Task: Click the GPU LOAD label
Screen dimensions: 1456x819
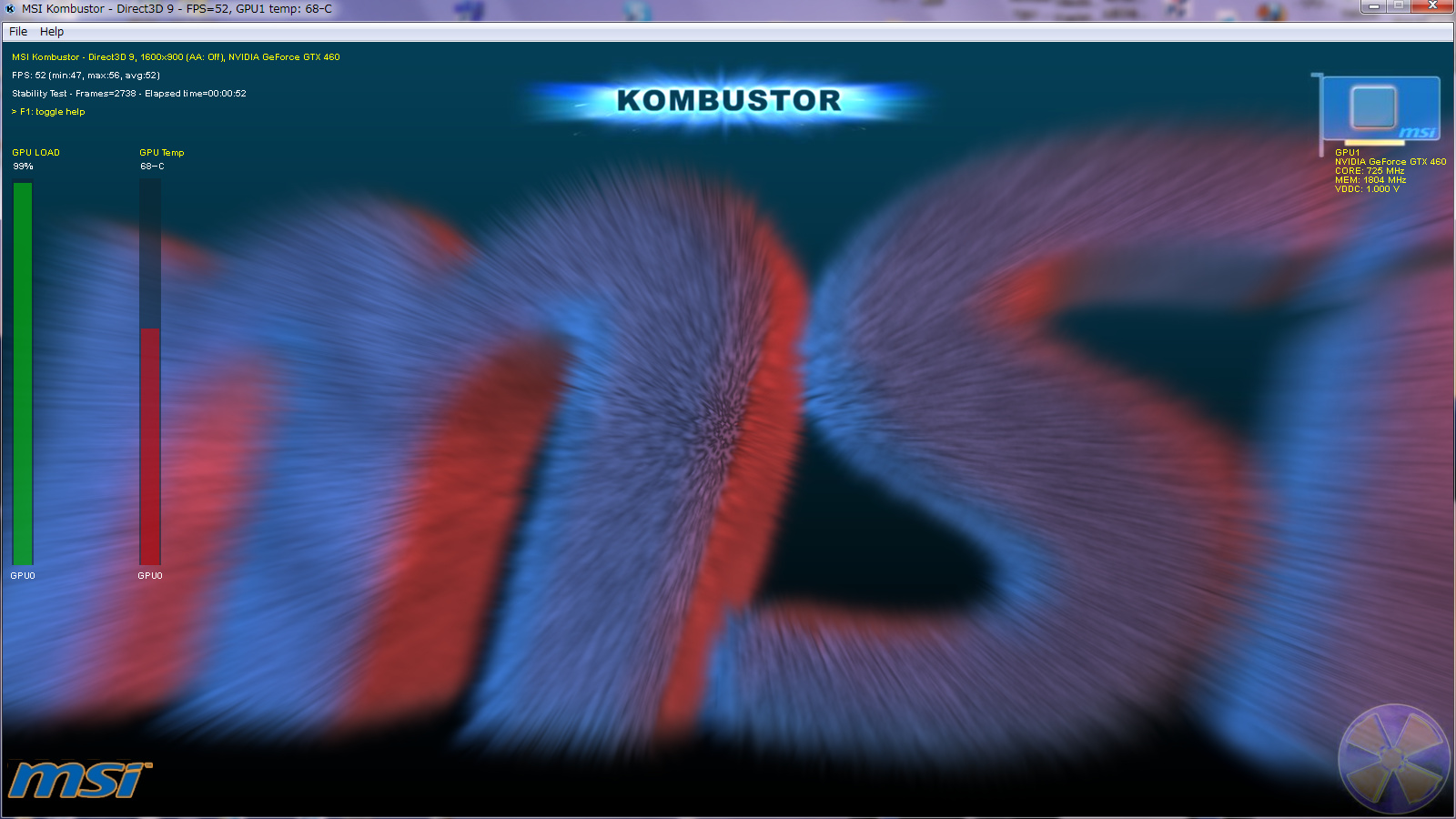Action: pyautogui.click(x=35, y=153)
